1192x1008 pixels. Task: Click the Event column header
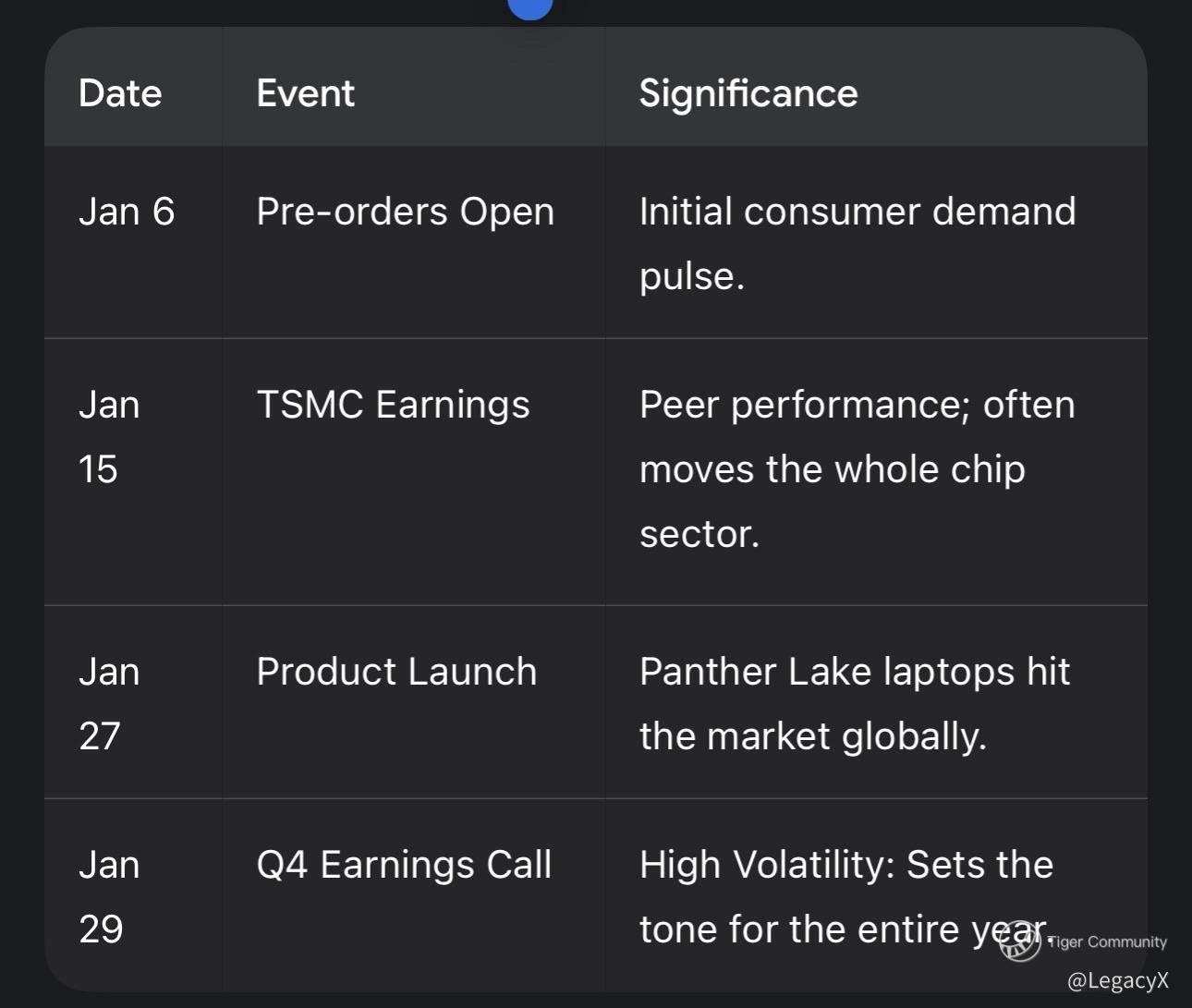coord(305,93)
